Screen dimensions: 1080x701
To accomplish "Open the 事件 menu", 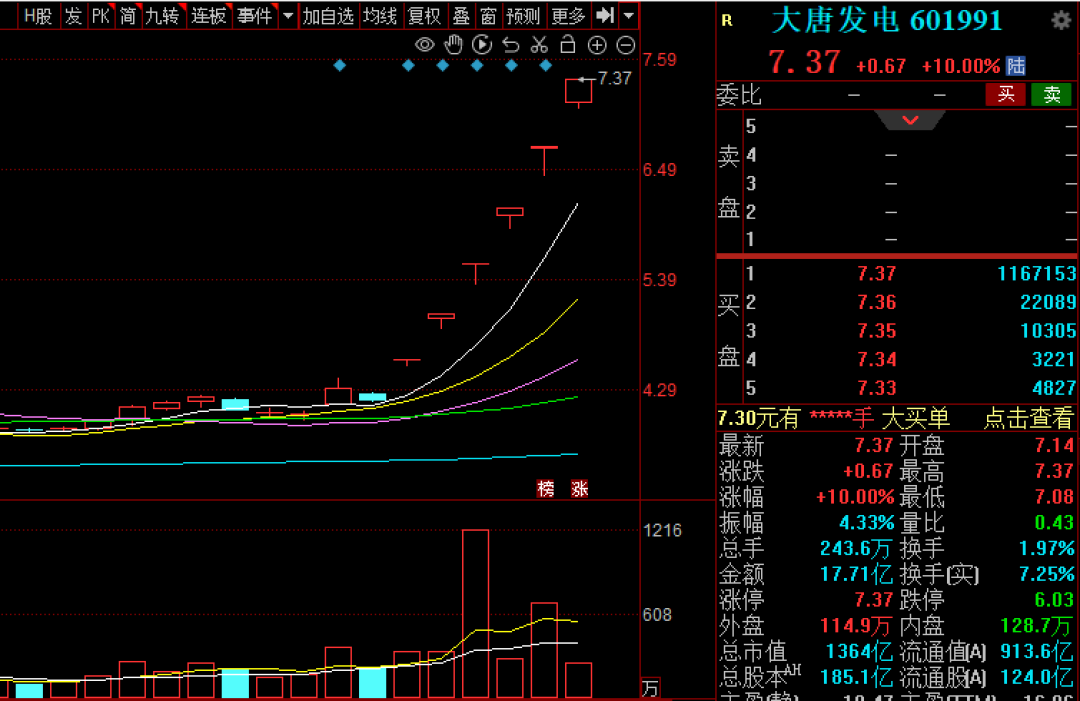I will (x=255, y=15).
